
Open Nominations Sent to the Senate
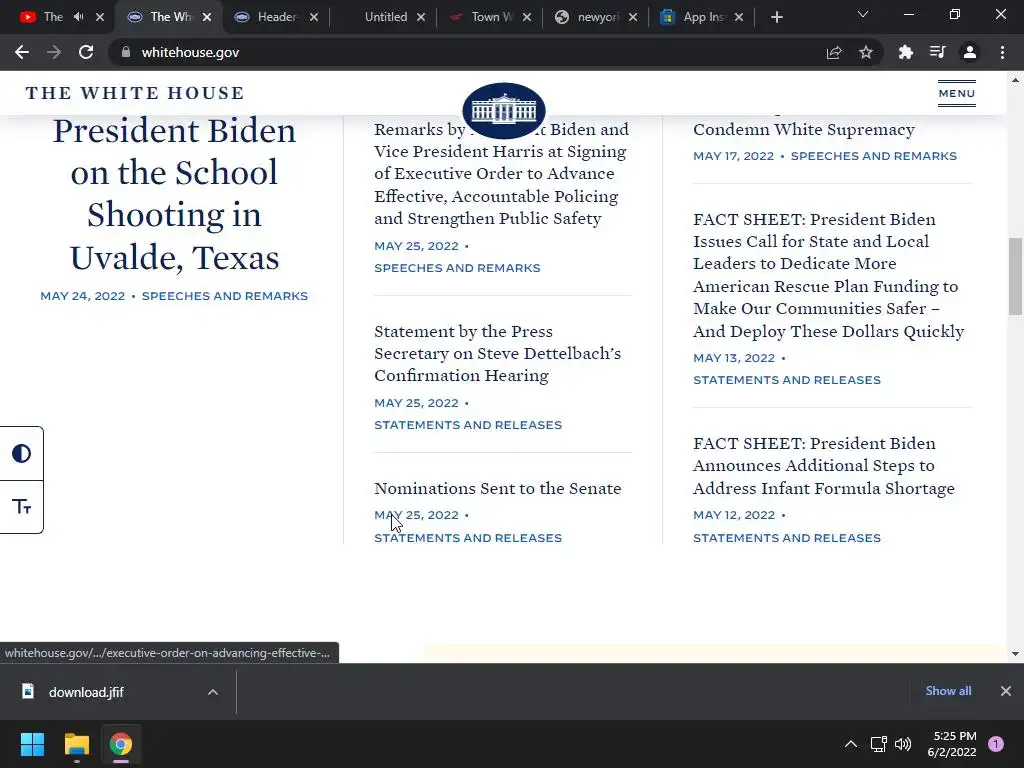pyautogui.click(x=498, y=488)
